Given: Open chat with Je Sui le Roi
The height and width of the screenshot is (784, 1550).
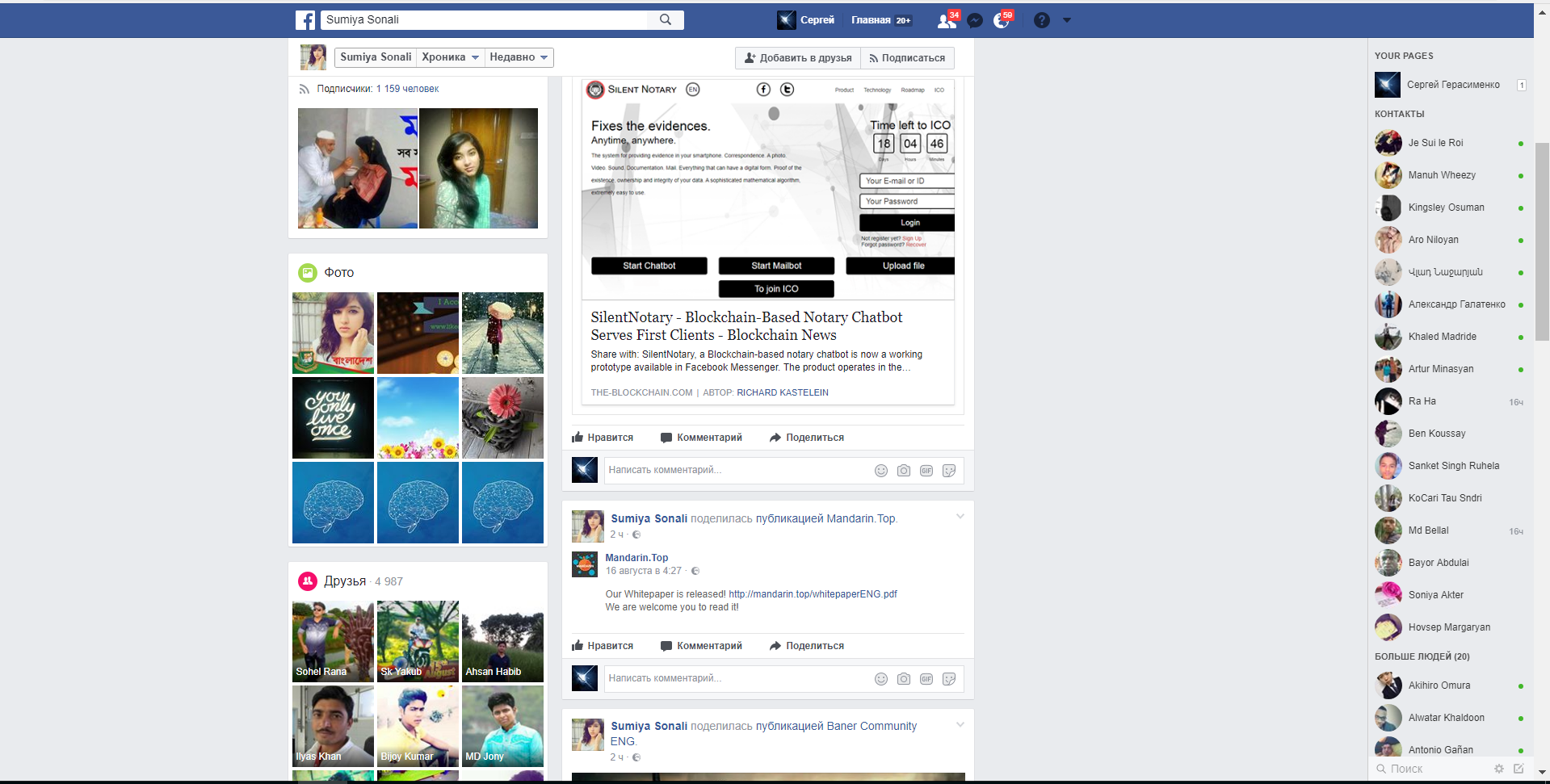Looking at the screenshot, I should [x=1451, y=143].
